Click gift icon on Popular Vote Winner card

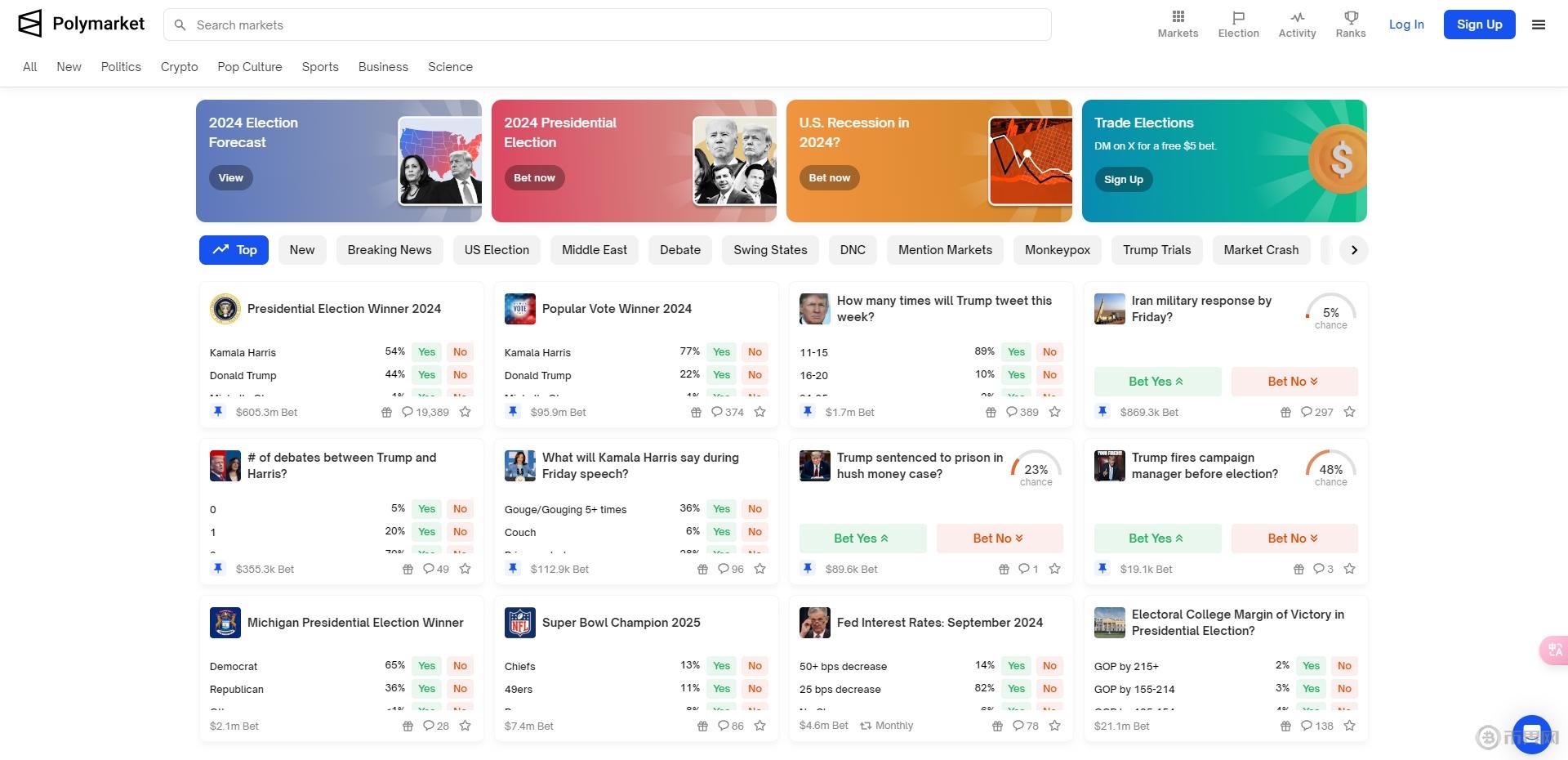click(696, 413)
